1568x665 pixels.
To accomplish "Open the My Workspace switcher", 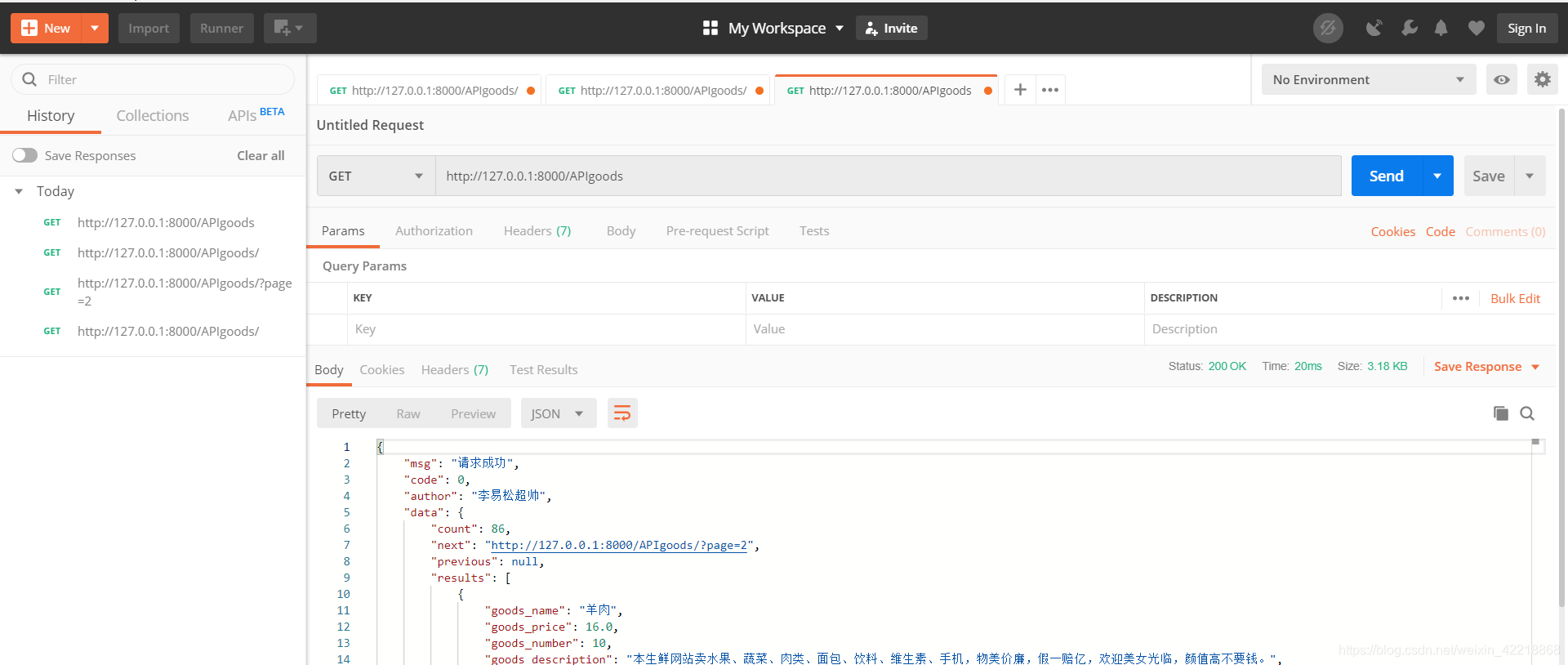I will pos(773,28).
